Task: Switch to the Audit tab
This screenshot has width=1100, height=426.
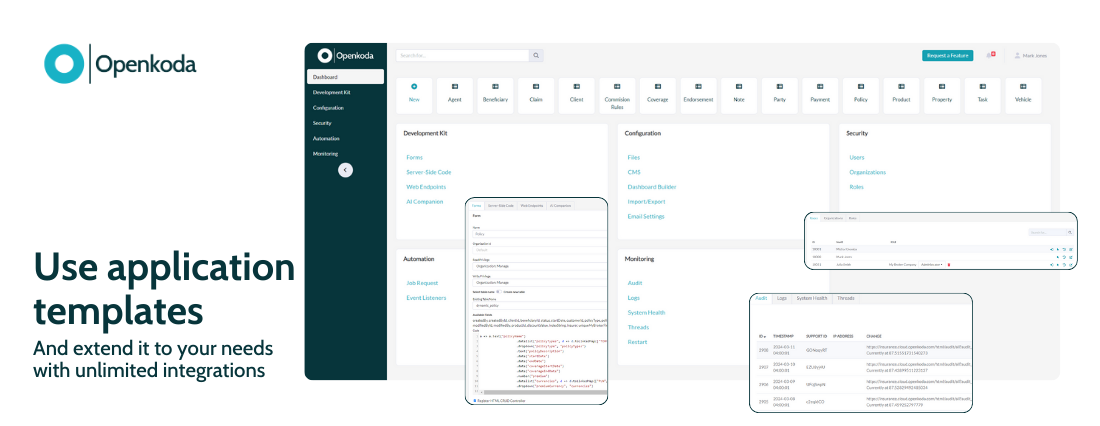Action: click(x=761, y=298)
